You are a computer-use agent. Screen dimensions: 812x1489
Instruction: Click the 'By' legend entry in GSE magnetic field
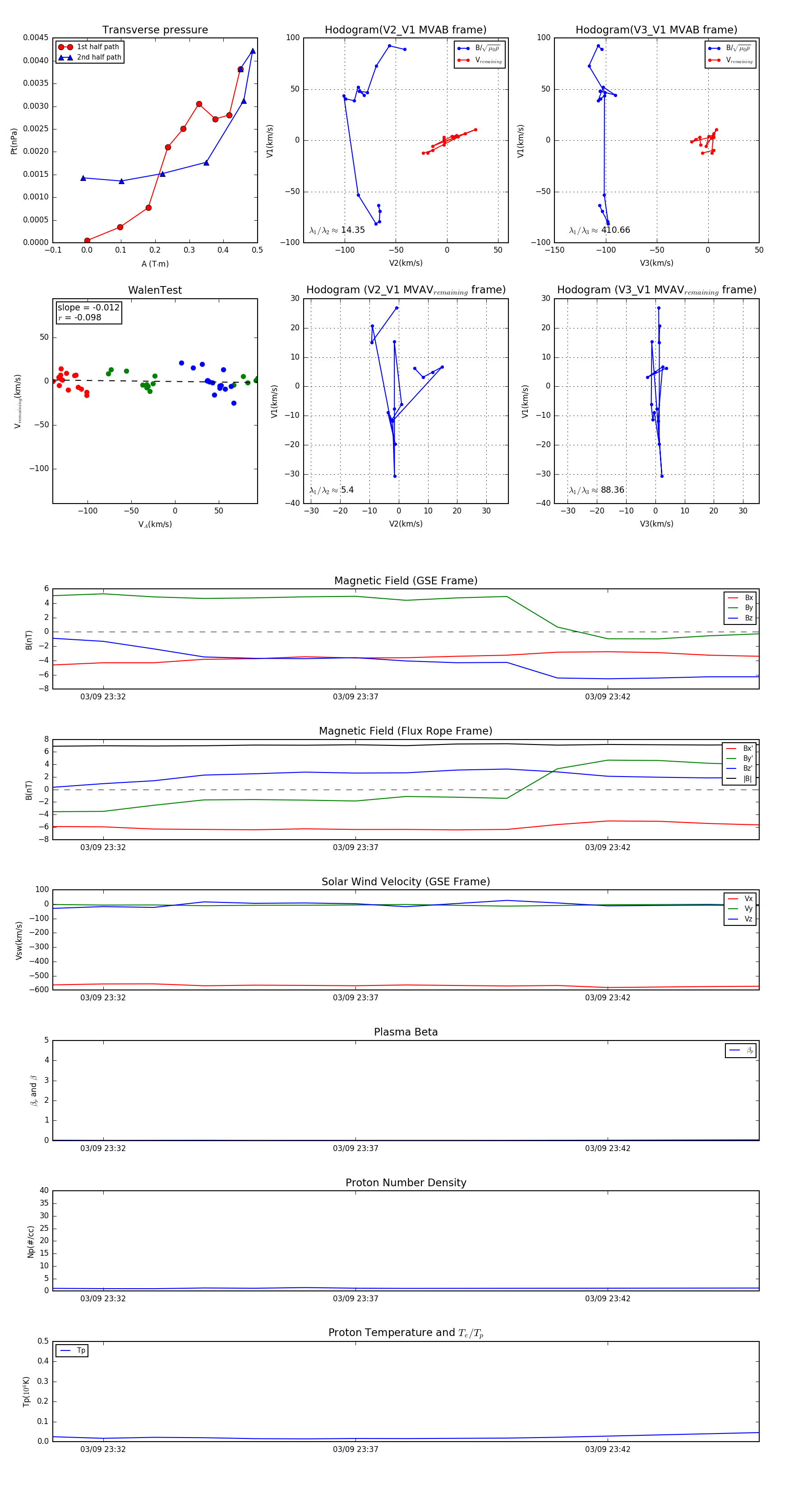pos(740,607)
